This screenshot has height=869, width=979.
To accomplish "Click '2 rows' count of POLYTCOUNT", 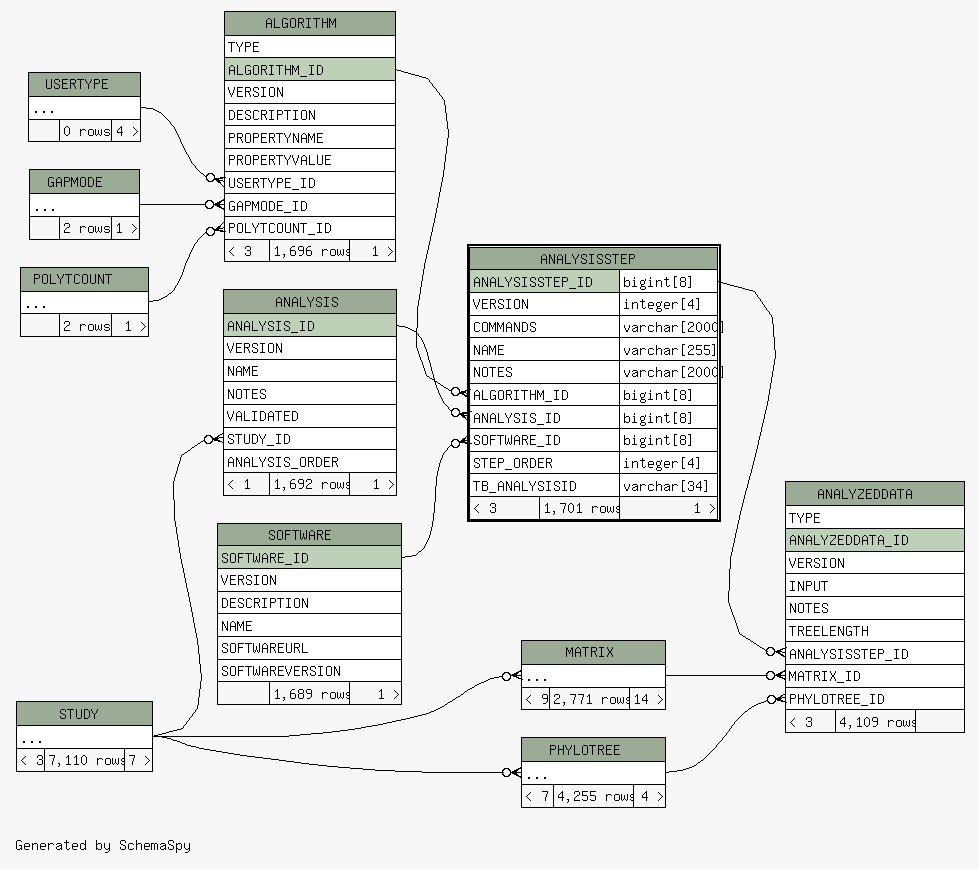I will [x=86, y=326].
